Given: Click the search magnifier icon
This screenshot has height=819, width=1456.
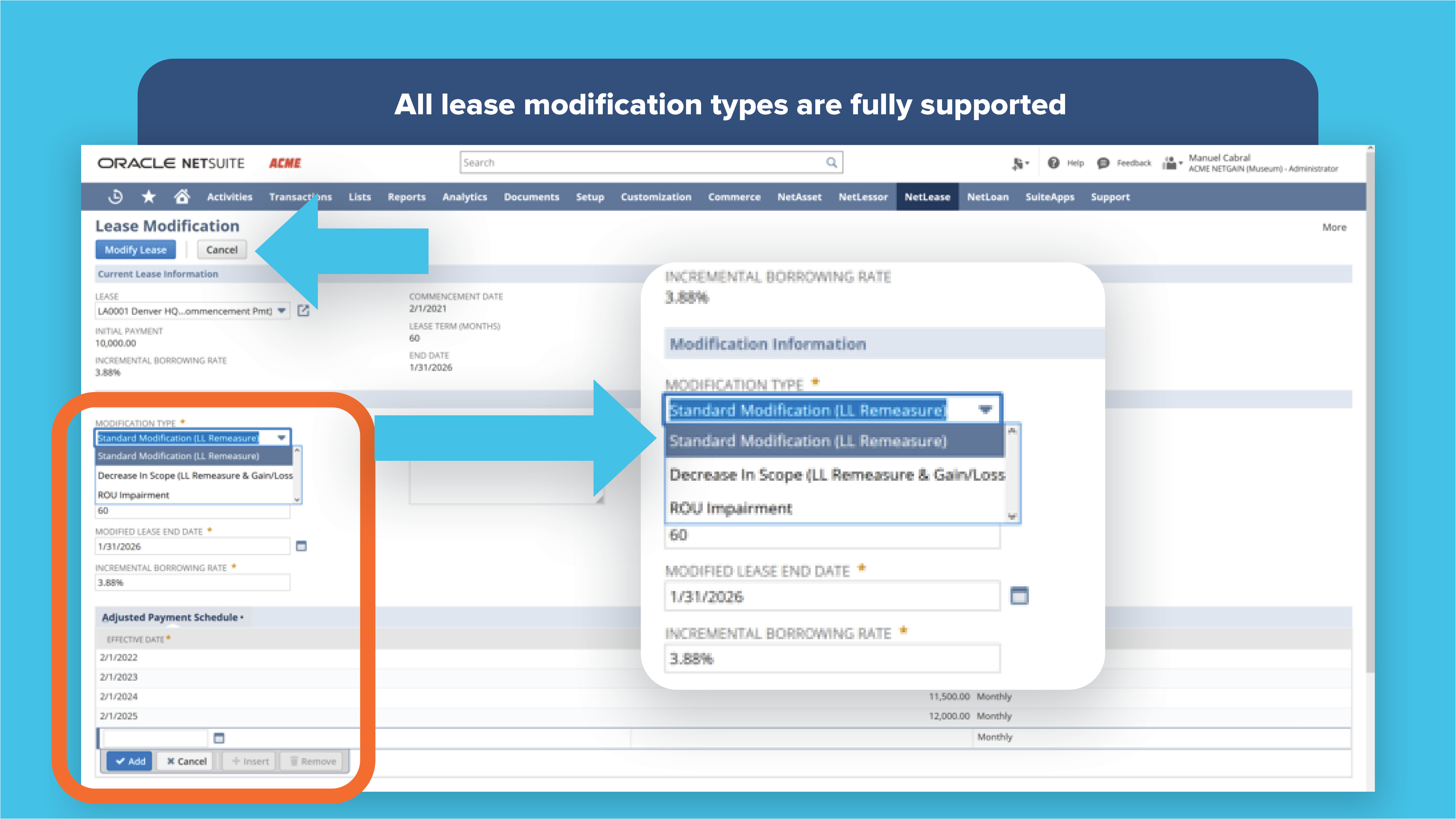Looking at the screenshot, I should 830,162.
